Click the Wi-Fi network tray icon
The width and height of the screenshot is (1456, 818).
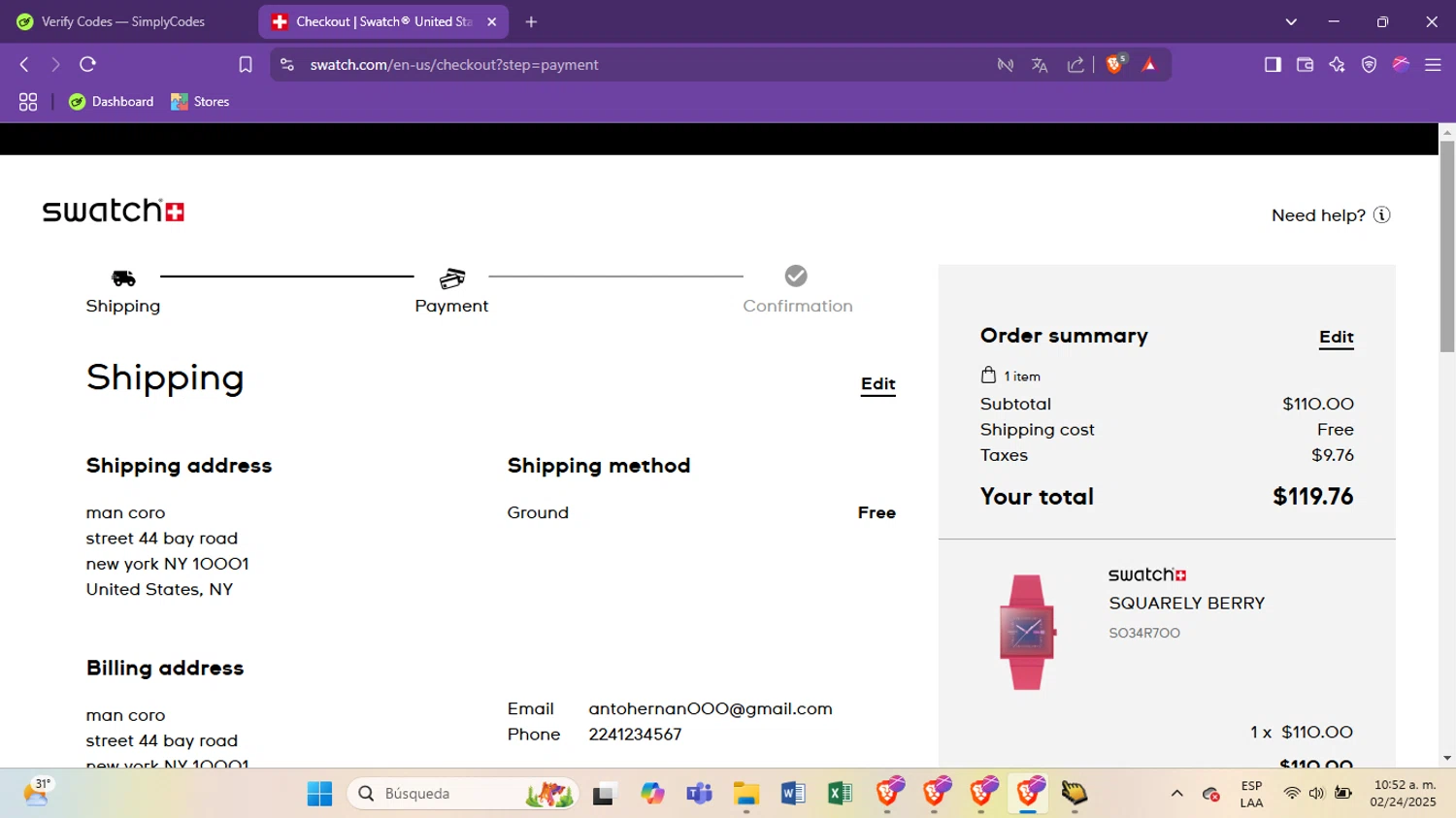[1292, 794]
